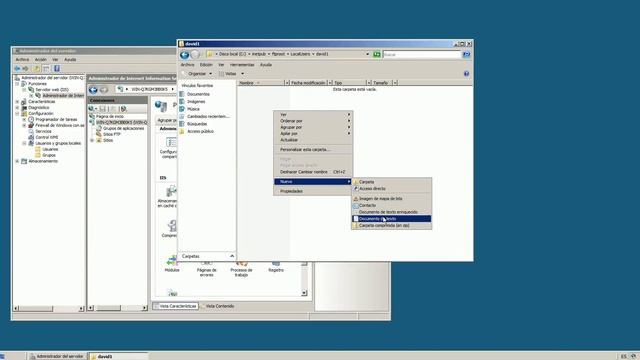Choose Contacto in the Nuevo submenu
The width and height of the screenshot is (640, 360).
click(x=391, y=205)
